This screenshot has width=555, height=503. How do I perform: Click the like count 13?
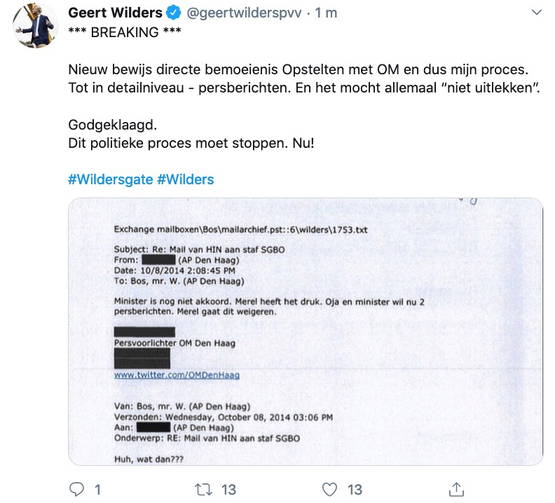pos(355,490)
